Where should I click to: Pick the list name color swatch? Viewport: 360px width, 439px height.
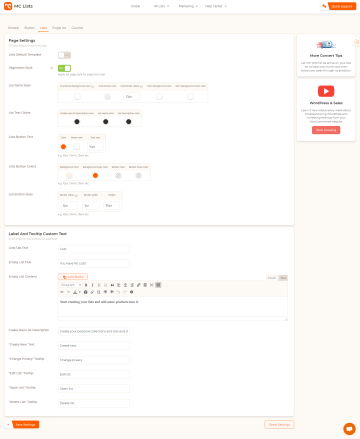[106, 122]
